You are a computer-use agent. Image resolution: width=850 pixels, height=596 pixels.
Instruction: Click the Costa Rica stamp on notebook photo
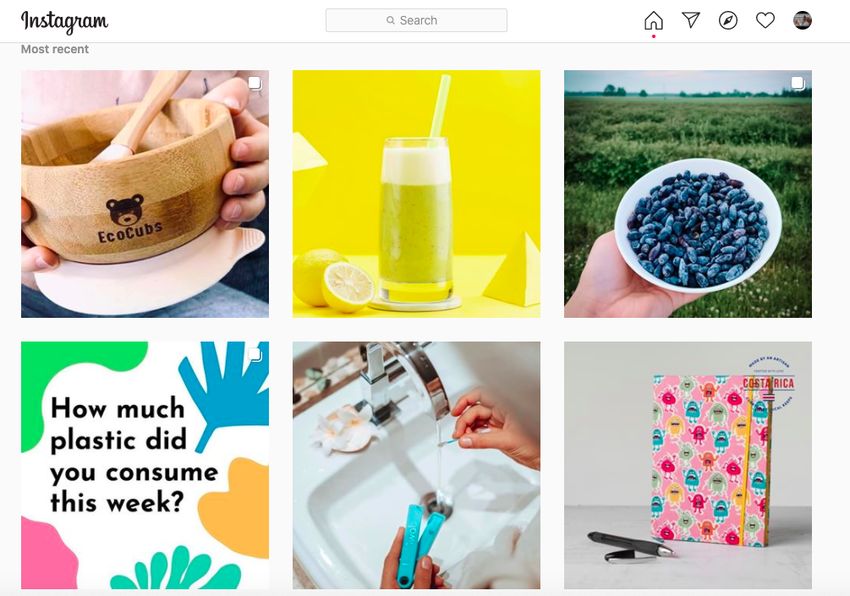[x=768, y=384]
